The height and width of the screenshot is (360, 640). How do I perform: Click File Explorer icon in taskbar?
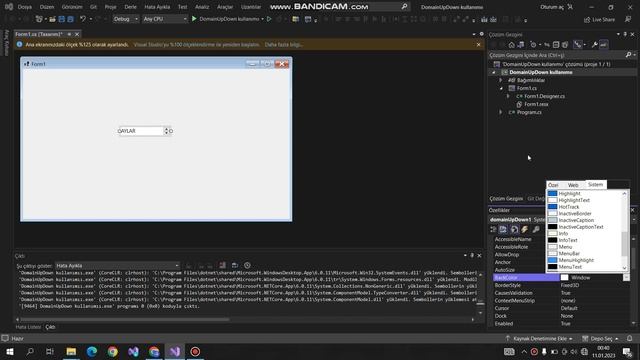click(71, 351)
